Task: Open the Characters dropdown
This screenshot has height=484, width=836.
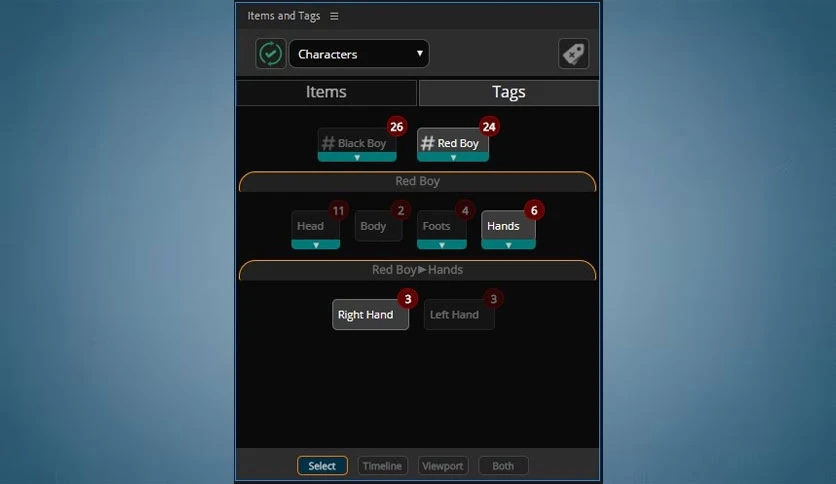Action: (x=359, y=53)
